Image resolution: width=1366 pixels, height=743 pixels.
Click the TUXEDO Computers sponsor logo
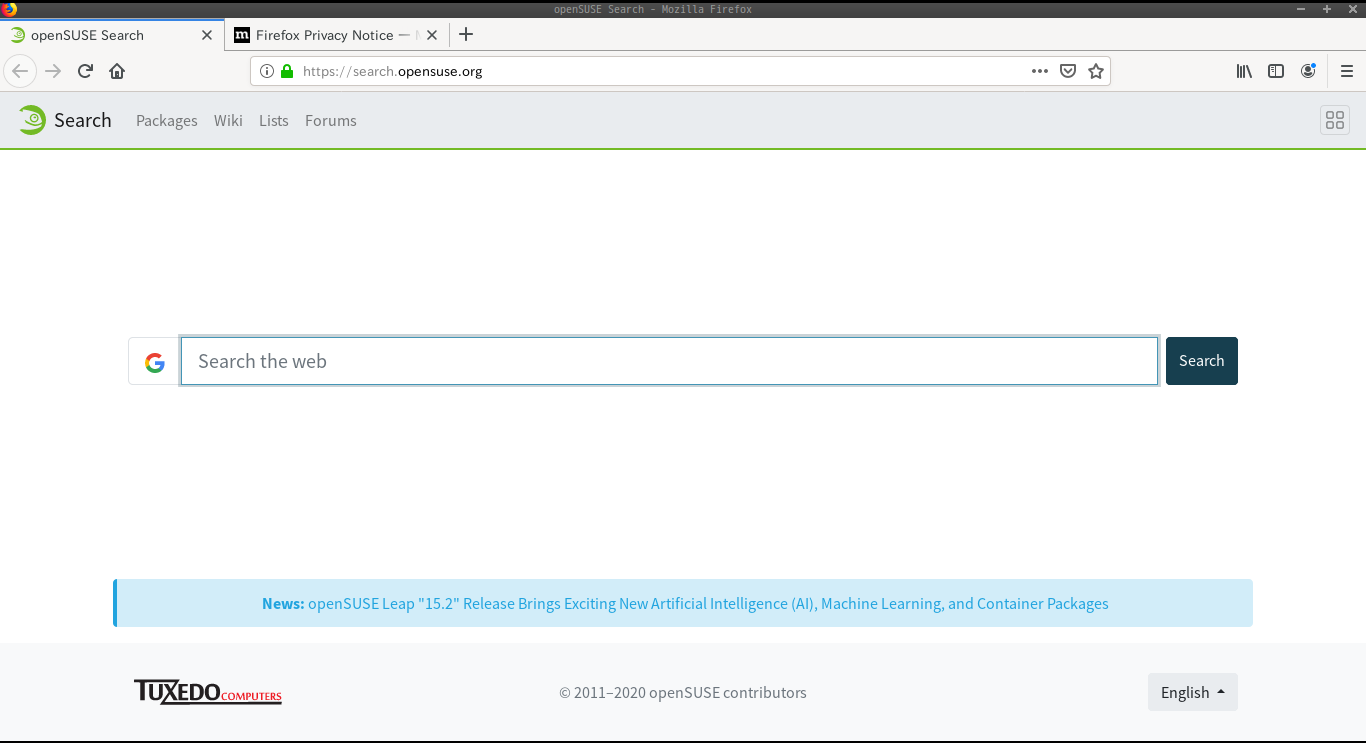(208, 692)
